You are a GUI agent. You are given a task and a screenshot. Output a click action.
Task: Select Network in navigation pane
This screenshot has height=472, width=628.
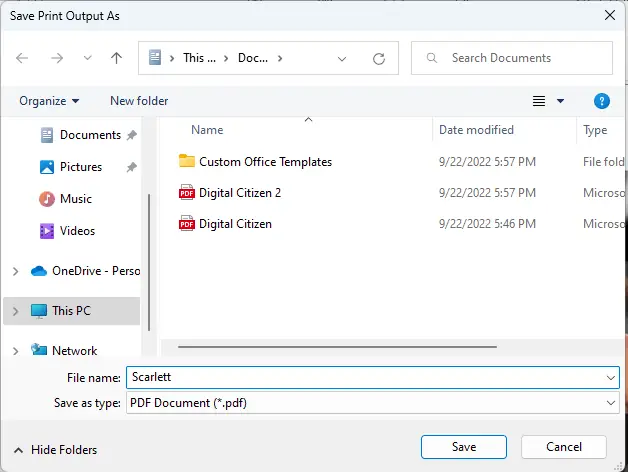tap(74, 351)
